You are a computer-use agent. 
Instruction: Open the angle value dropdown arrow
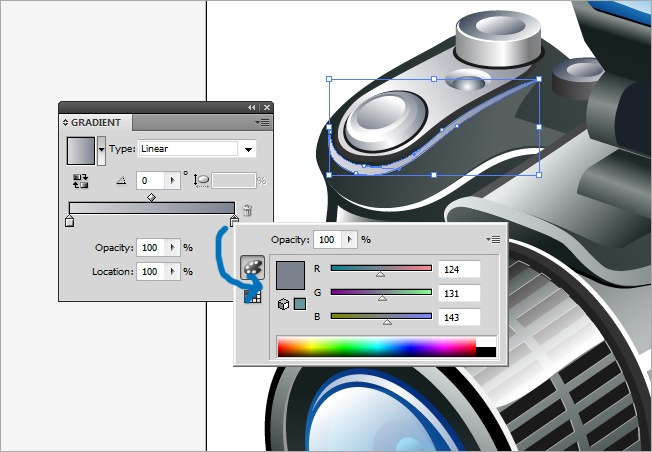tap(173, 180)
